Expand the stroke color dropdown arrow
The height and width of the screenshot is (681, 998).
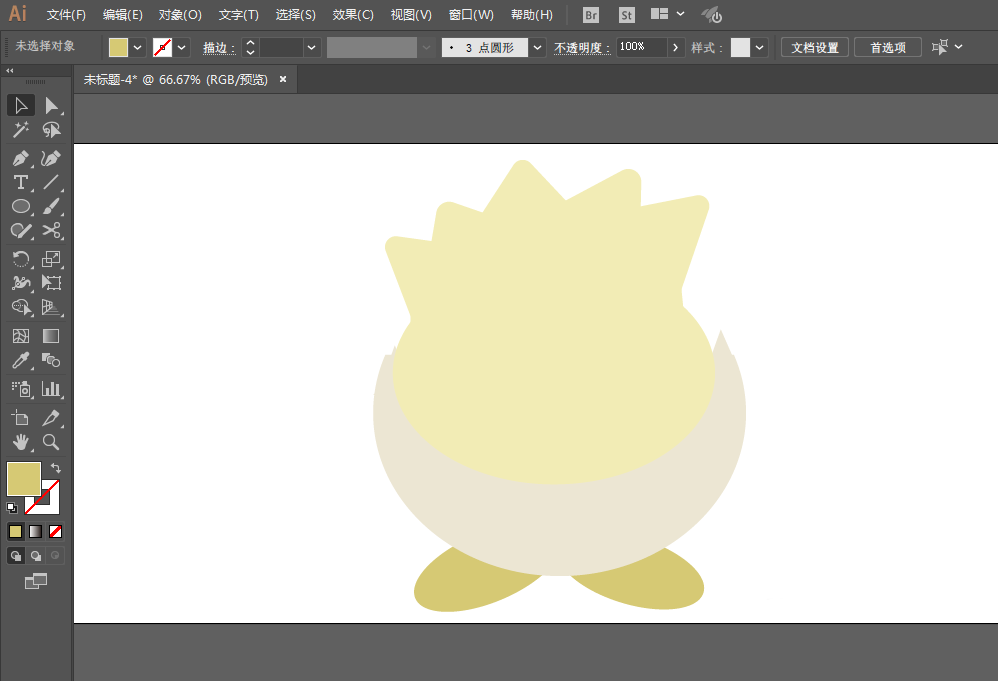point(181,48)
